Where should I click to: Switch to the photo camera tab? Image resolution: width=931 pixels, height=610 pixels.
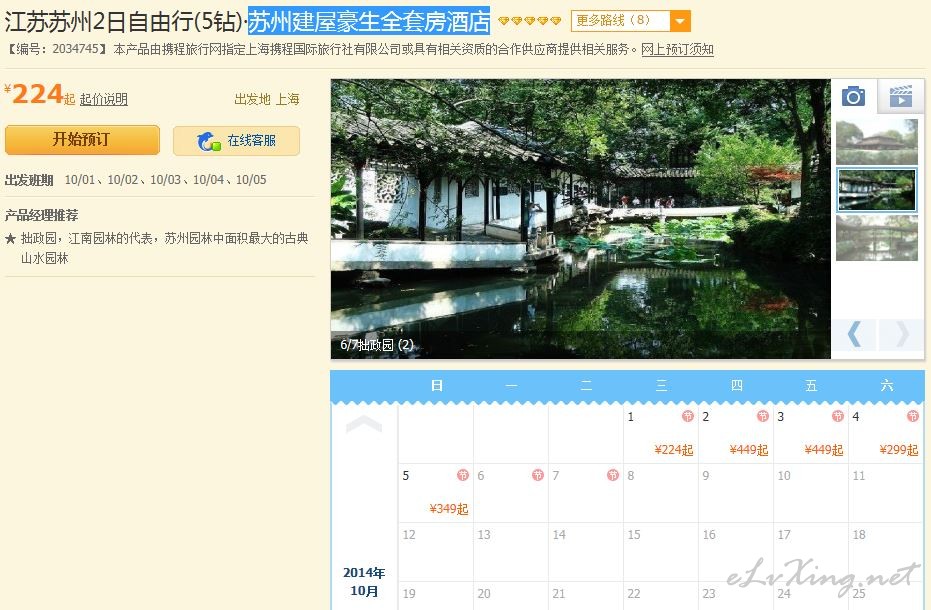tap(853, 96)
